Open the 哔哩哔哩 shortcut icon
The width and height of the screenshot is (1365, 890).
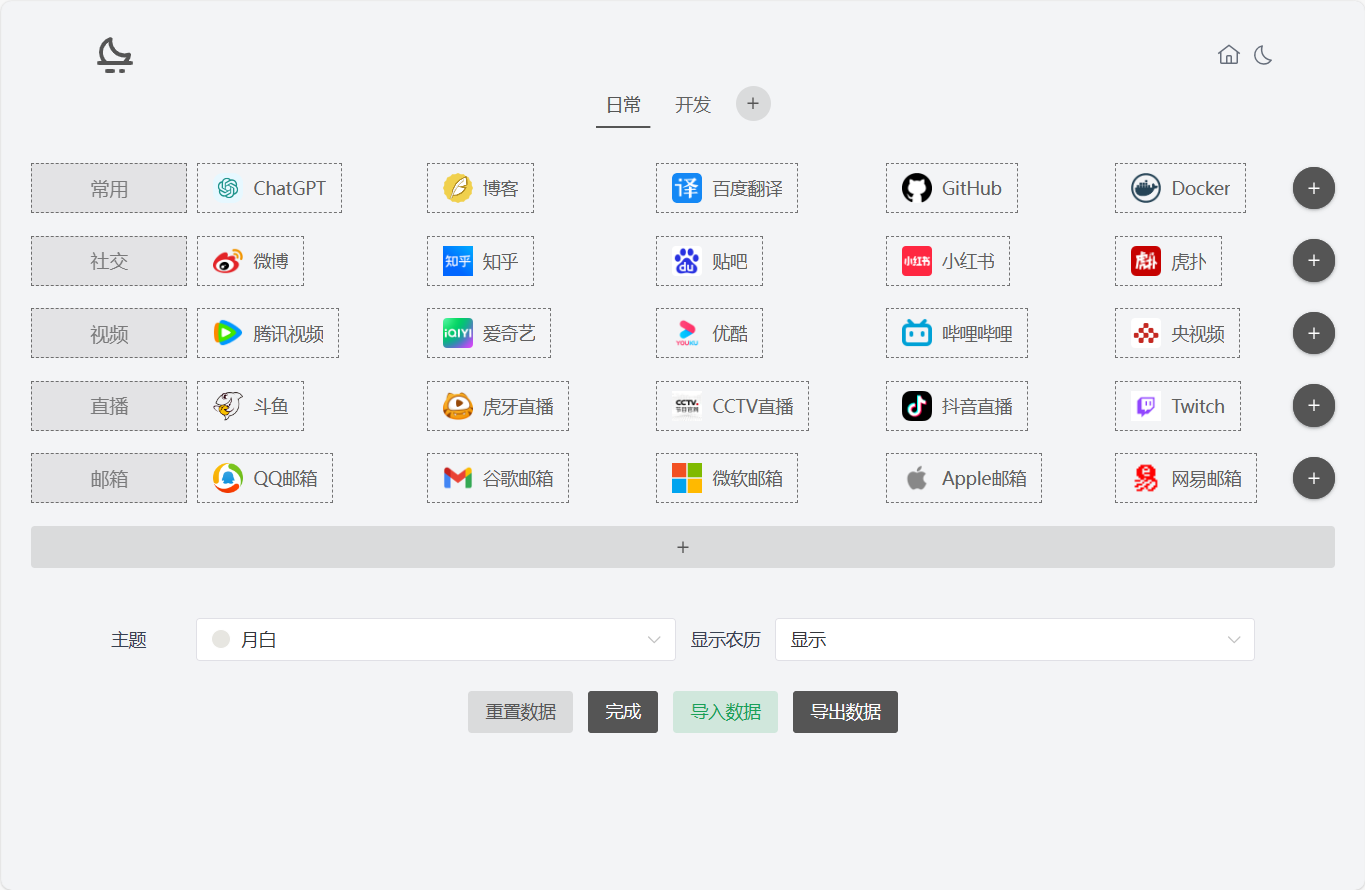[x=916, y=333]
